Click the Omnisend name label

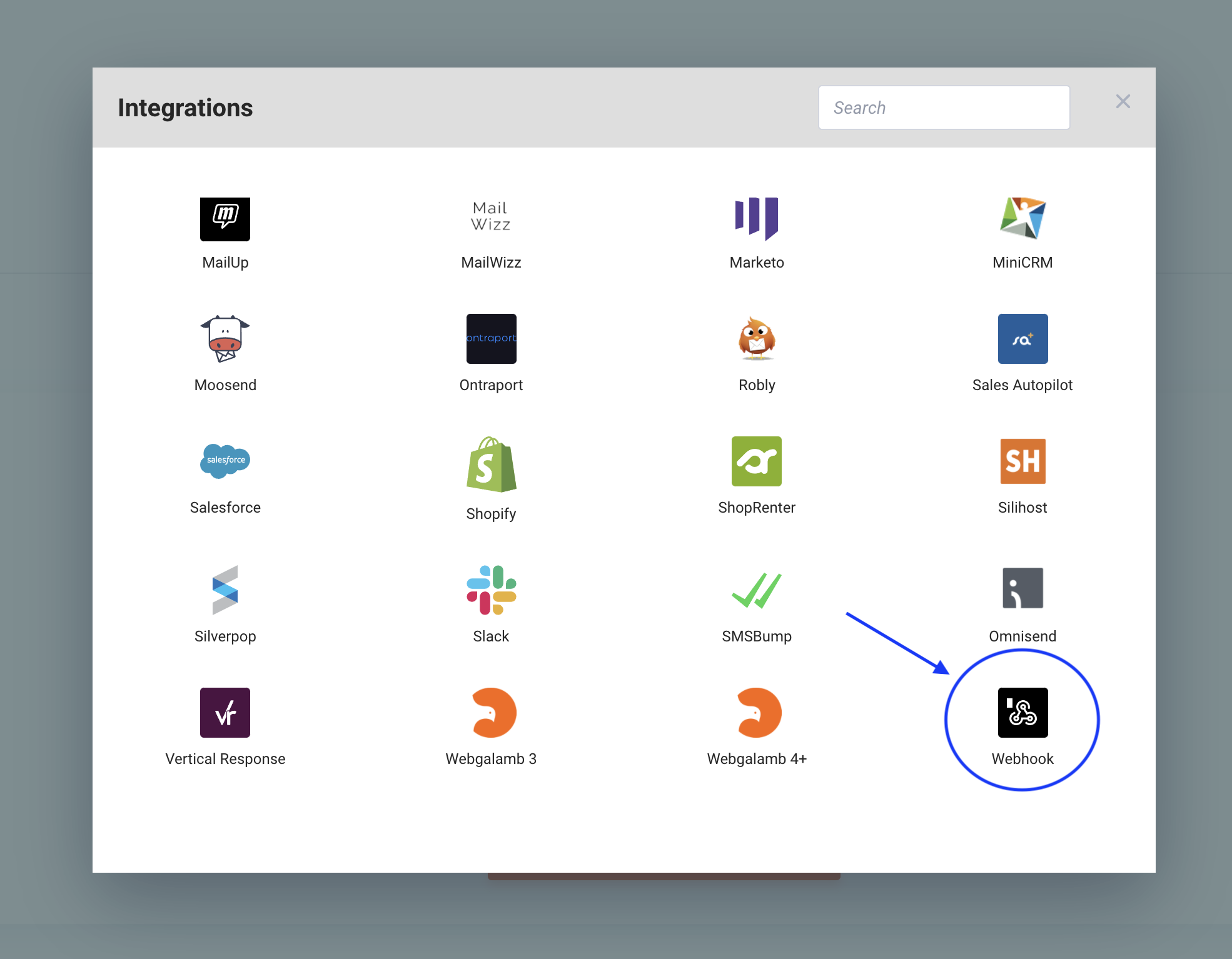click(1022, 636)
